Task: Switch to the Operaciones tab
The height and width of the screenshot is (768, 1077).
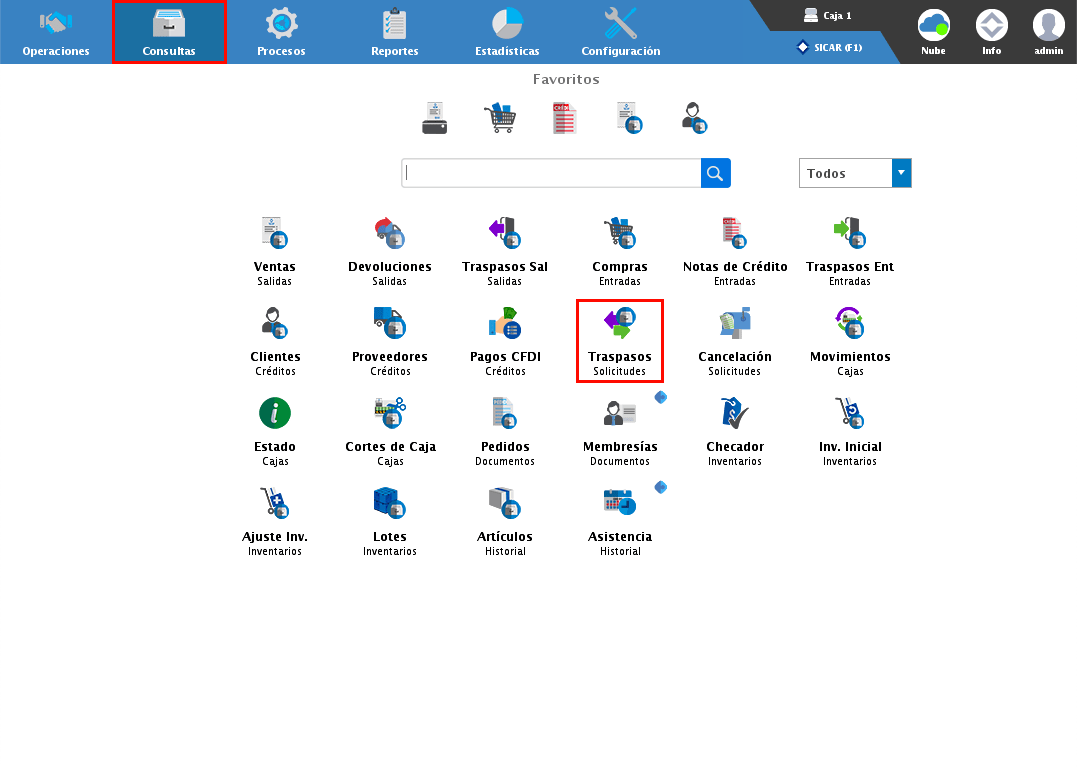Action: (56, 32)
